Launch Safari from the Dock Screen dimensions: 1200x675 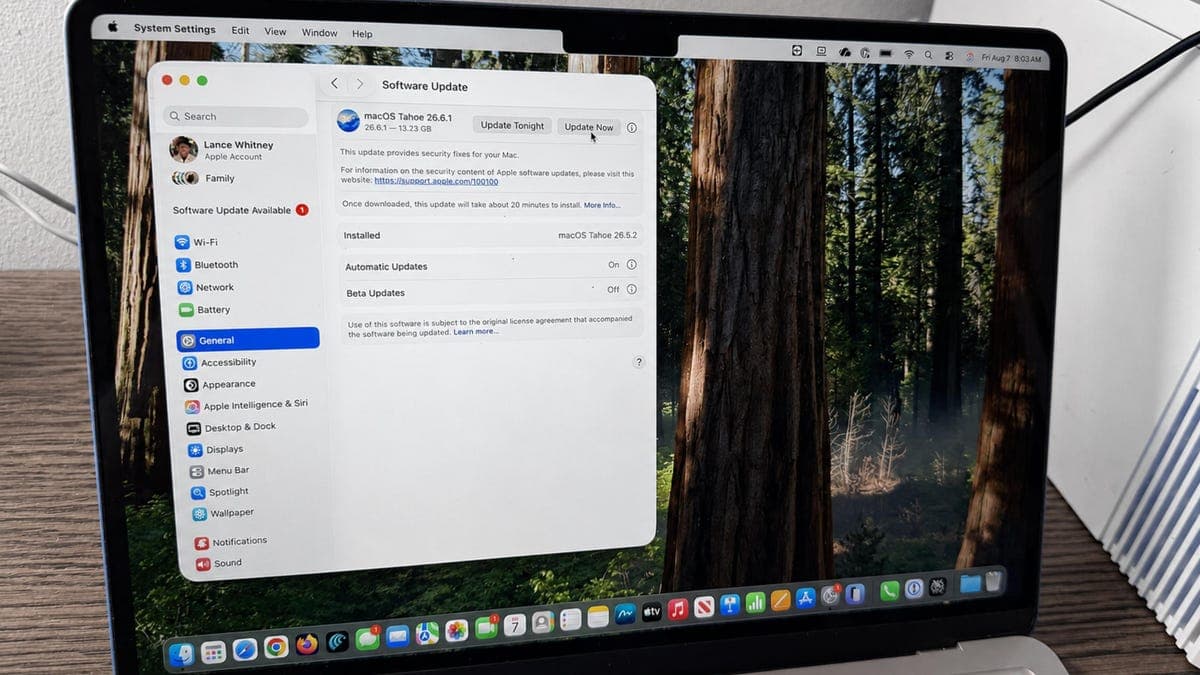[x=245, y=649]
